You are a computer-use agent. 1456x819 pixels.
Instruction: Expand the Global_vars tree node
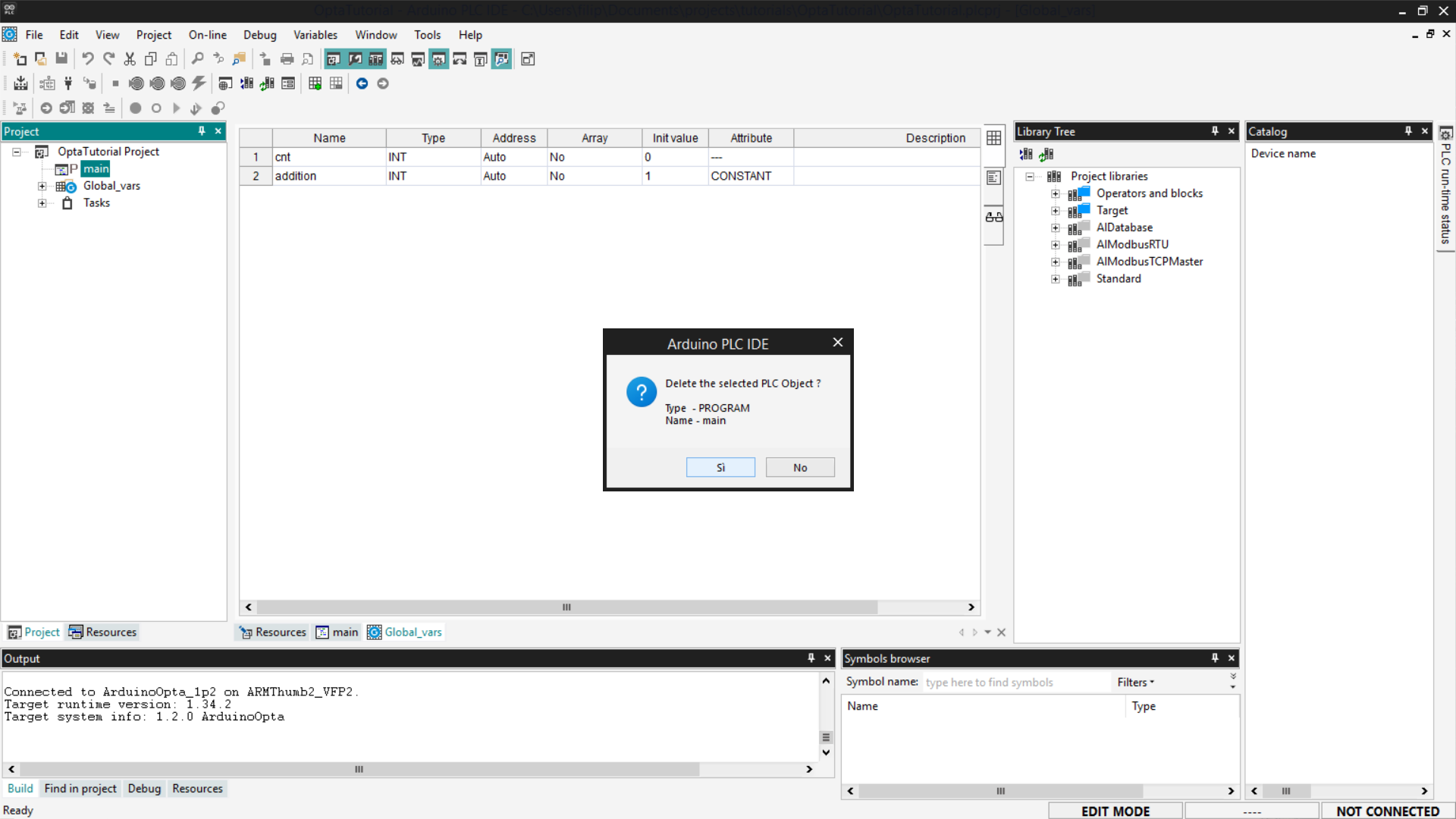tap(42, 187)
